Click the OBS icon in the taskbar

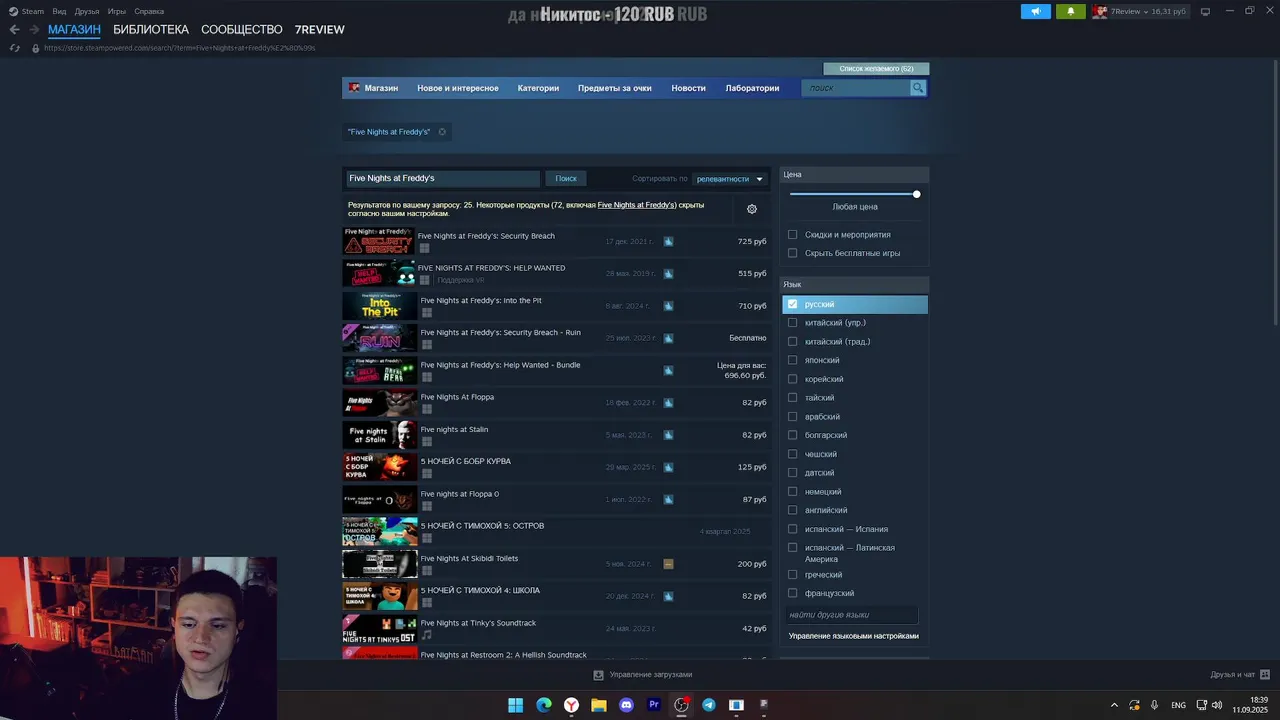[681, 705]
